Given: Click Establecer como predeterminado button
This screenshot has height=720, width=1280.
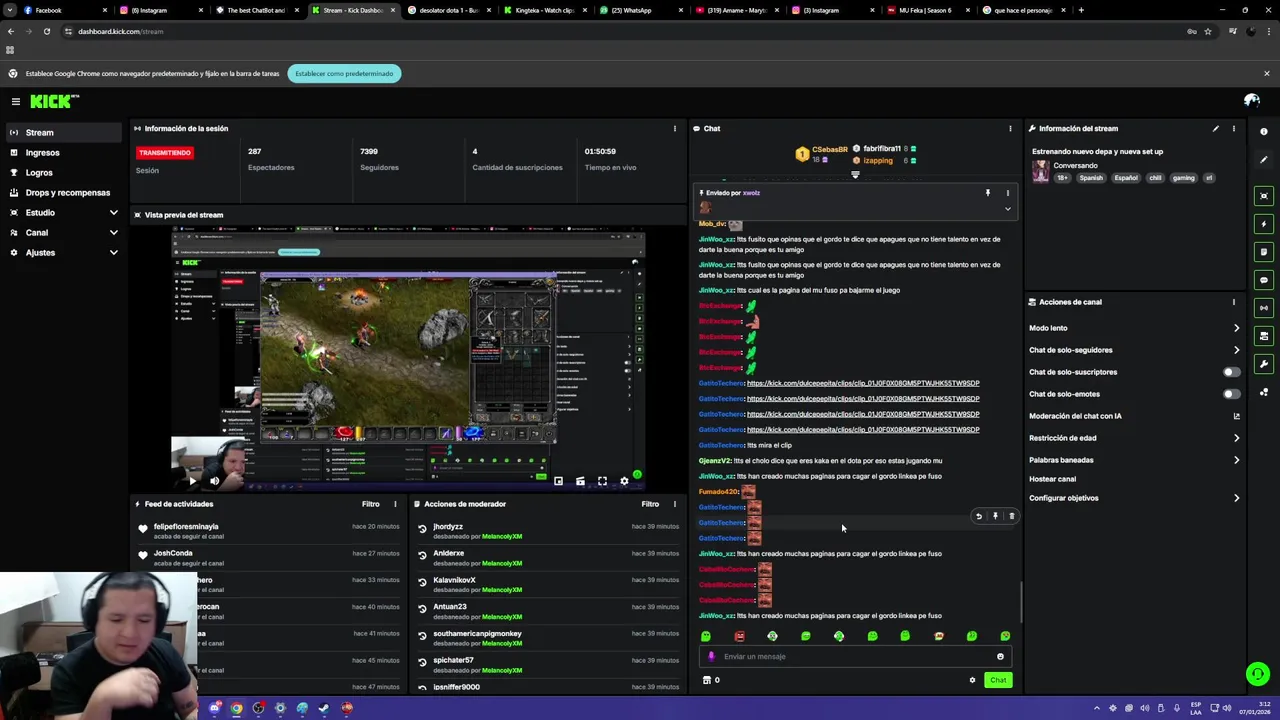Looking at the screenshot, I should click(344, 73).
